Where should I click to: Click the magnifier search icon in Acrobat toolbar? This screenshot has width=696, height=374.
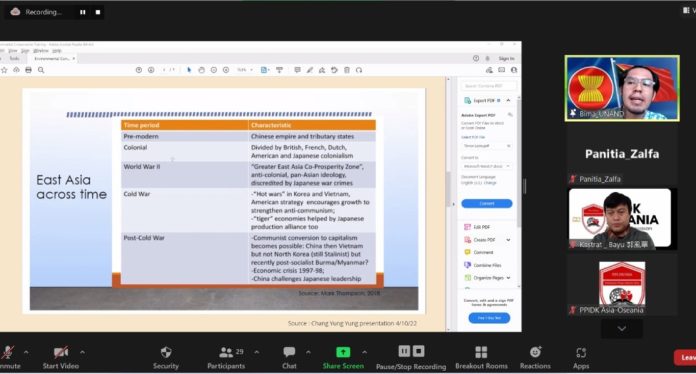[x=41, y=70]
